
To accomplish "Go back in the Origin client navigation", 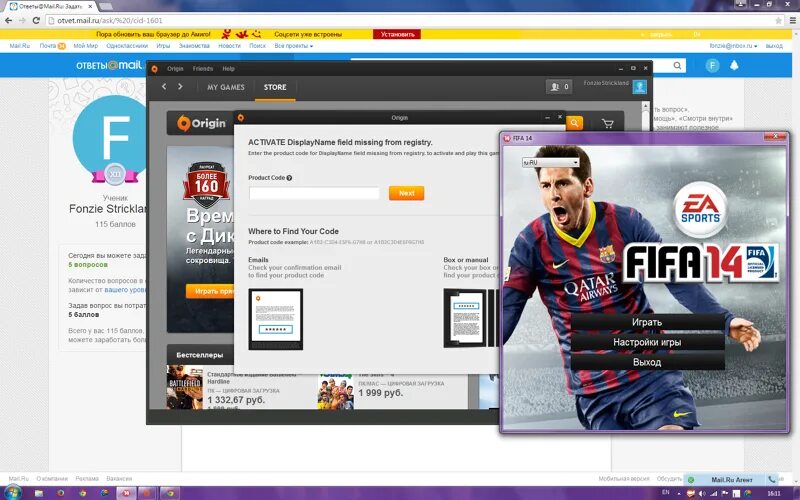I will pyautogui.click(x=164, y=87).
